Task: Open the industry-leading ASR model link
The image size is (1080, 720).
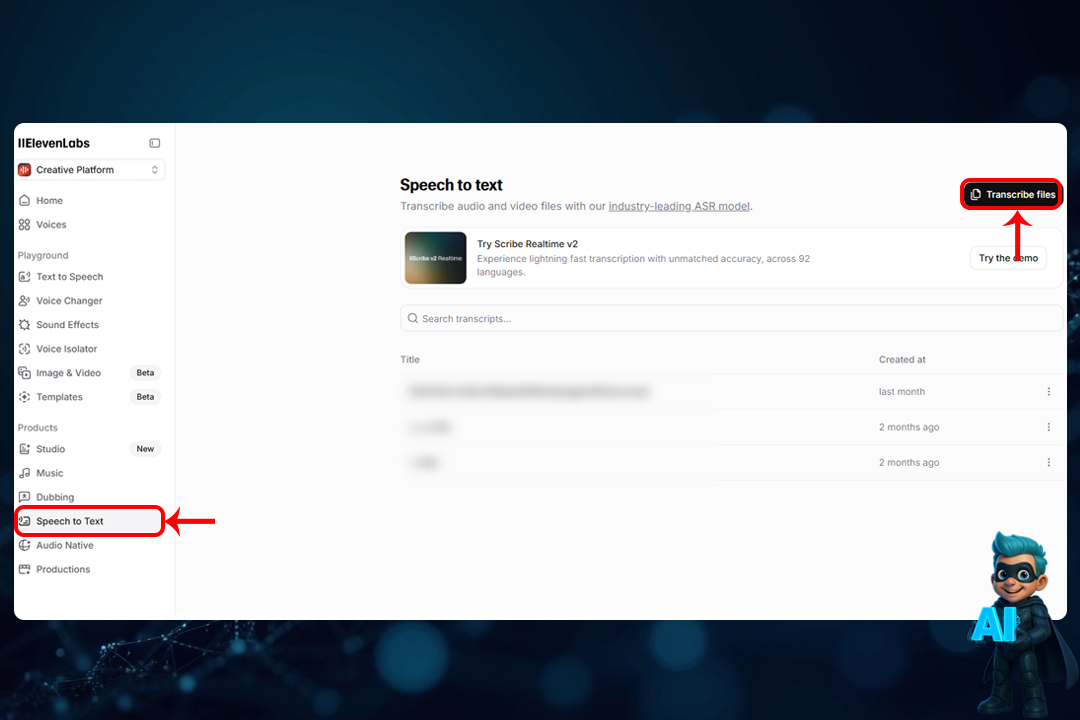Action: tap(679, 206)
